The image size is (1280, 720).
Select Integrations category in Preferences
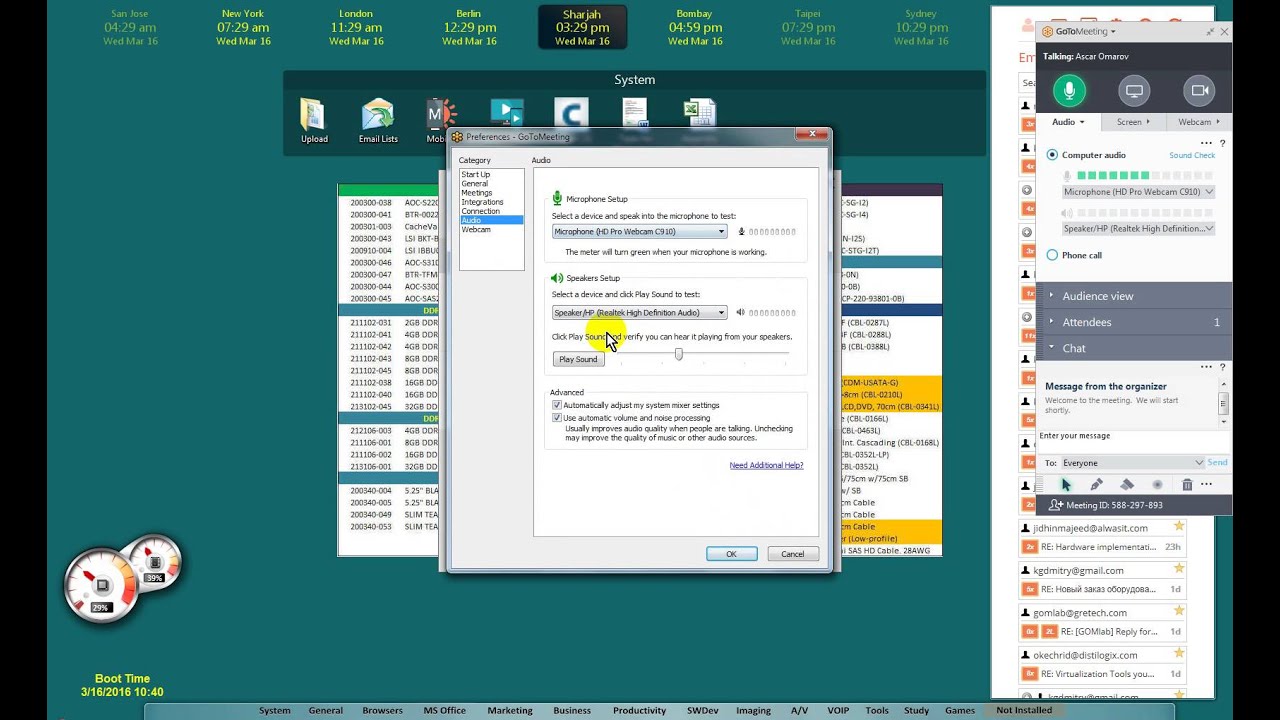(482, 202)
